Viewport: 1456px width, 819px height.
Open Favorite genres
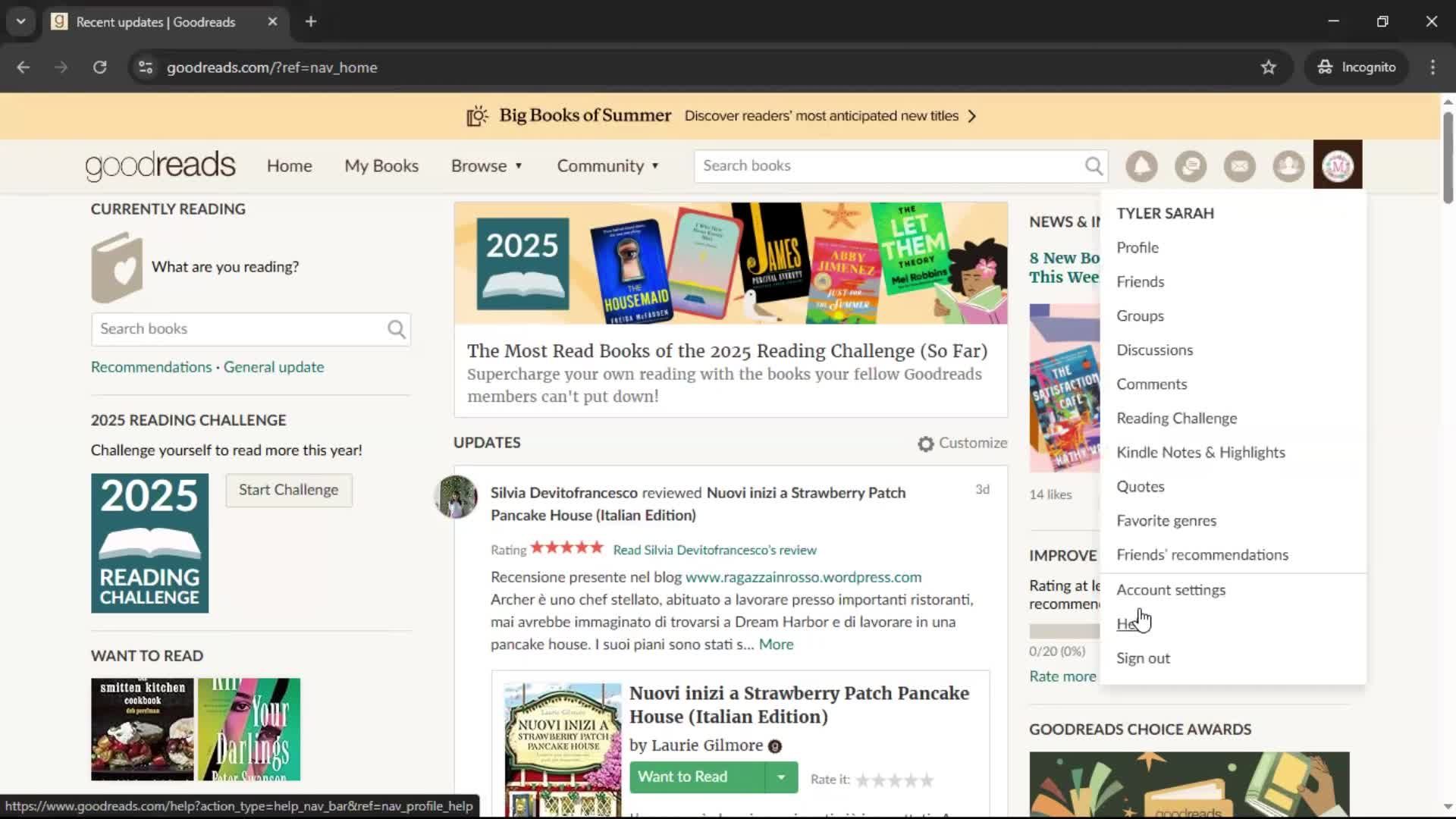1166,521
